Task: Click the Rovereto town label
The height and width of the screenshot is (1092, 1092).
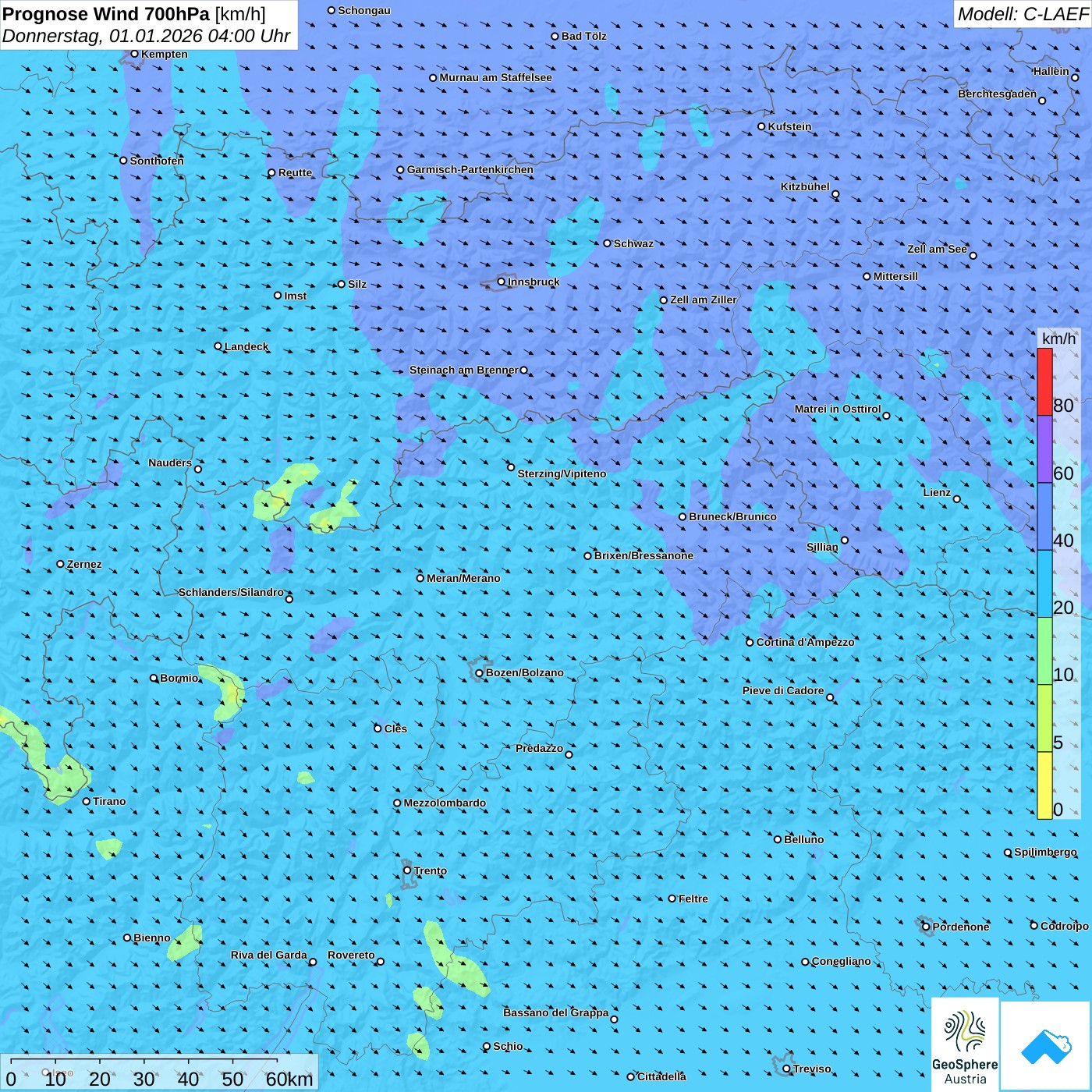Action: (x=351, y=955)
